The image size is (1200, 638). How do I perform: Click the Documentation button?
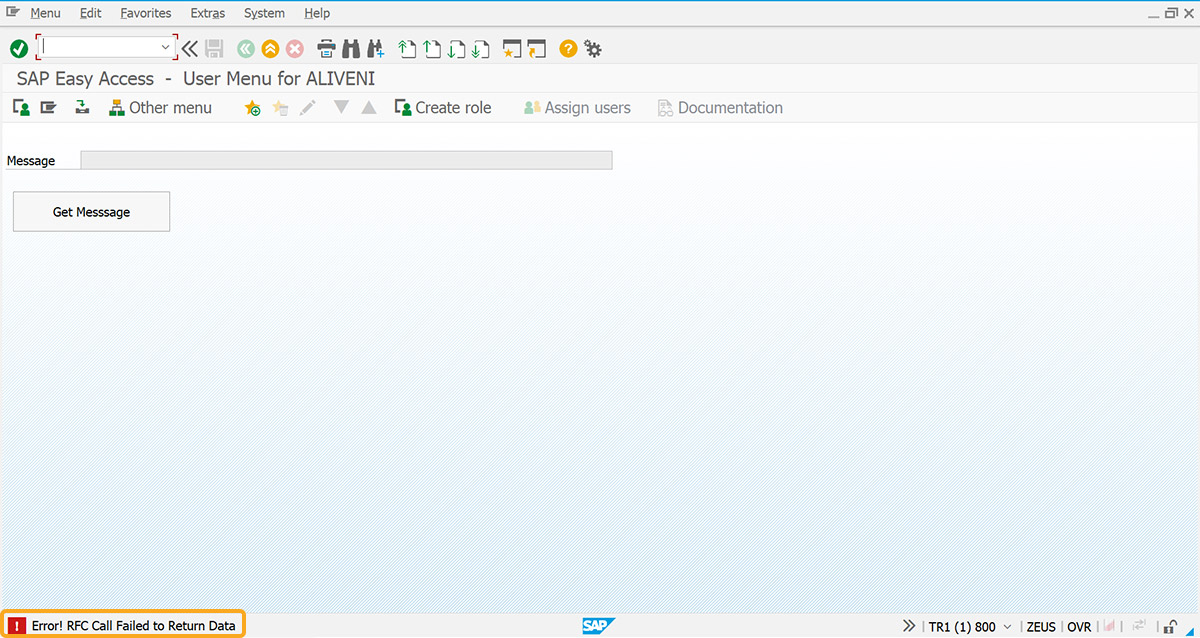720,108
